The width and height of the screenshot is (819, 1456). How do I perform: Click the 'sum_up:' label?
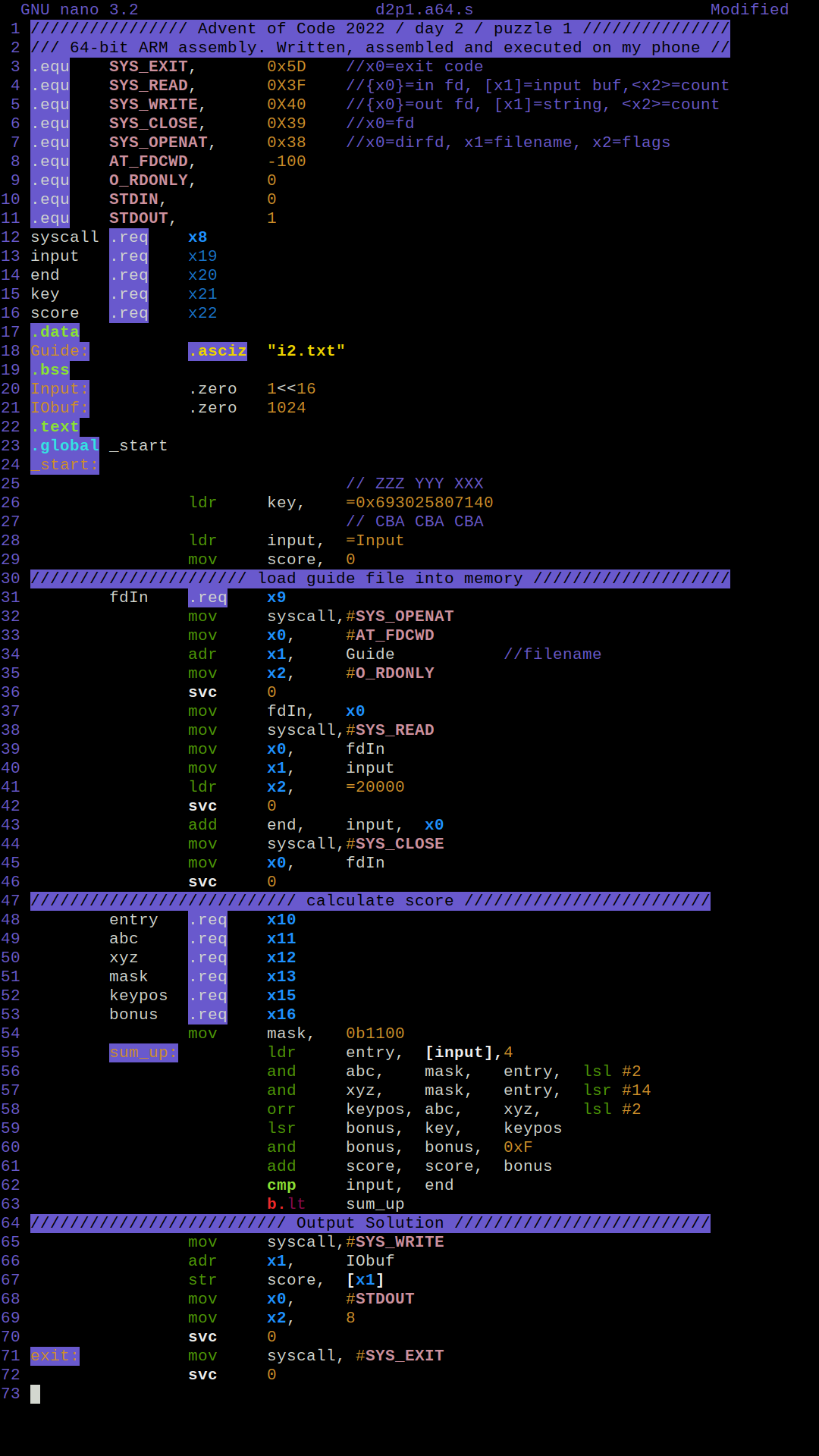tap(143, 1053)
